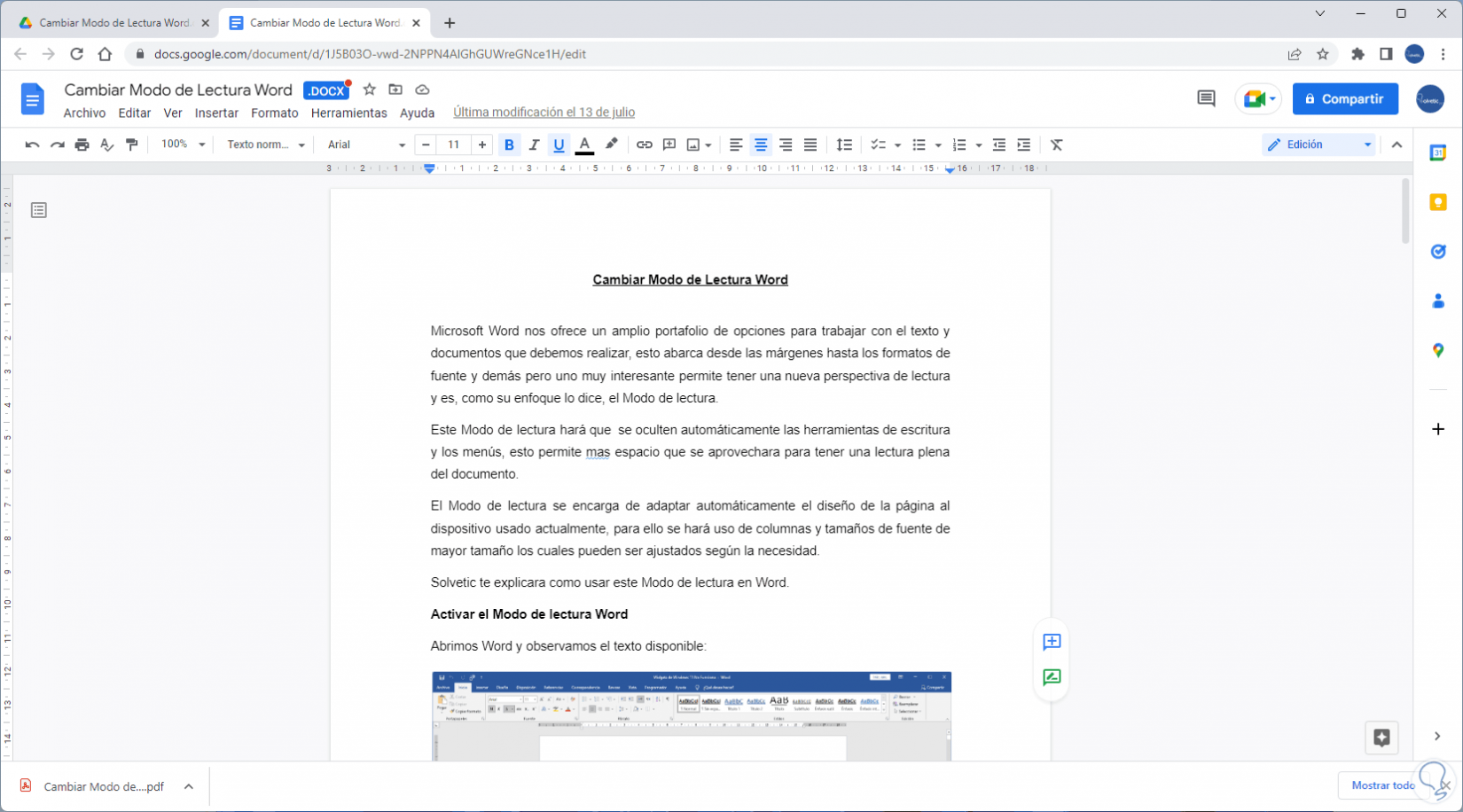Expand the checklist options arrow
The image size is (1463, 812).
coord(897,144)
